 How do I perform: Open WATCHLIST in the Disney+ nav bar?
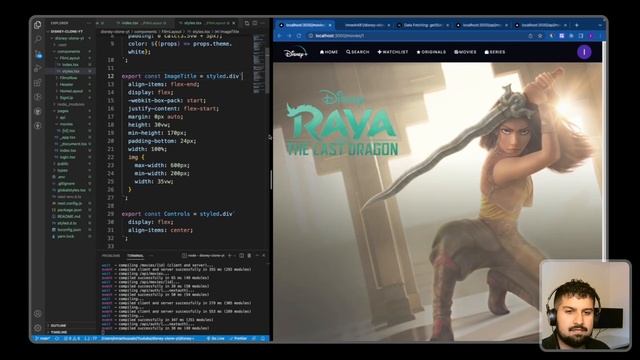(393, 52)
